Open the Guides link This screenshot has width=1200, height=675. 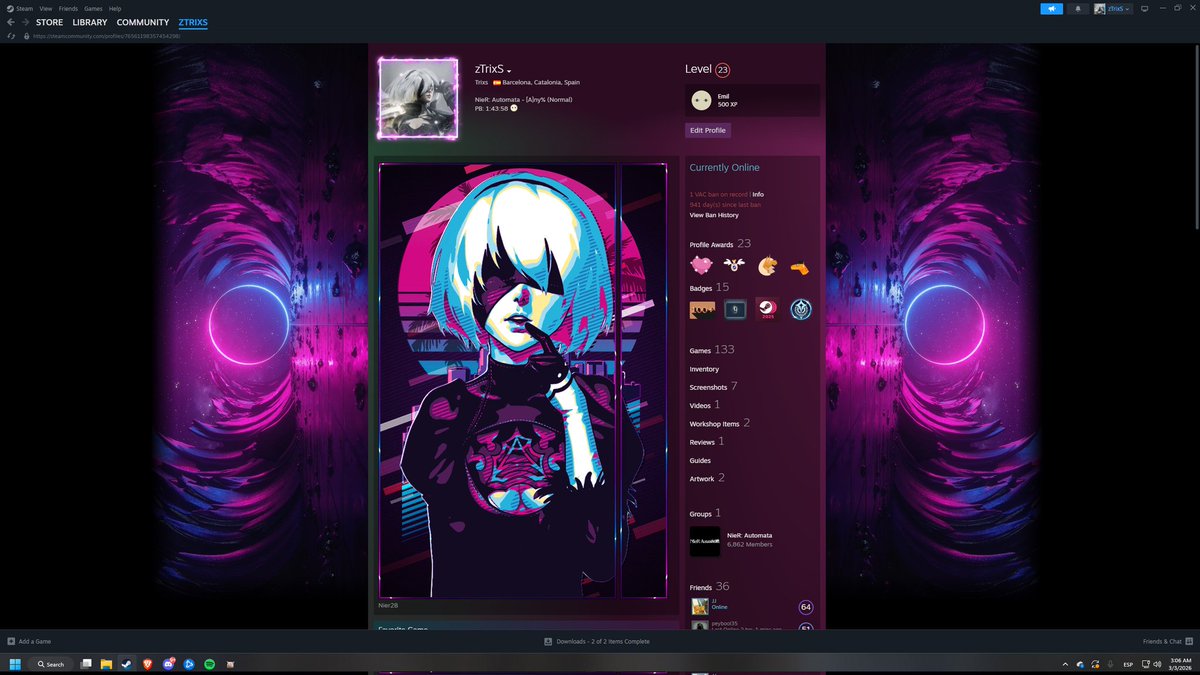[x=700, y=460]
